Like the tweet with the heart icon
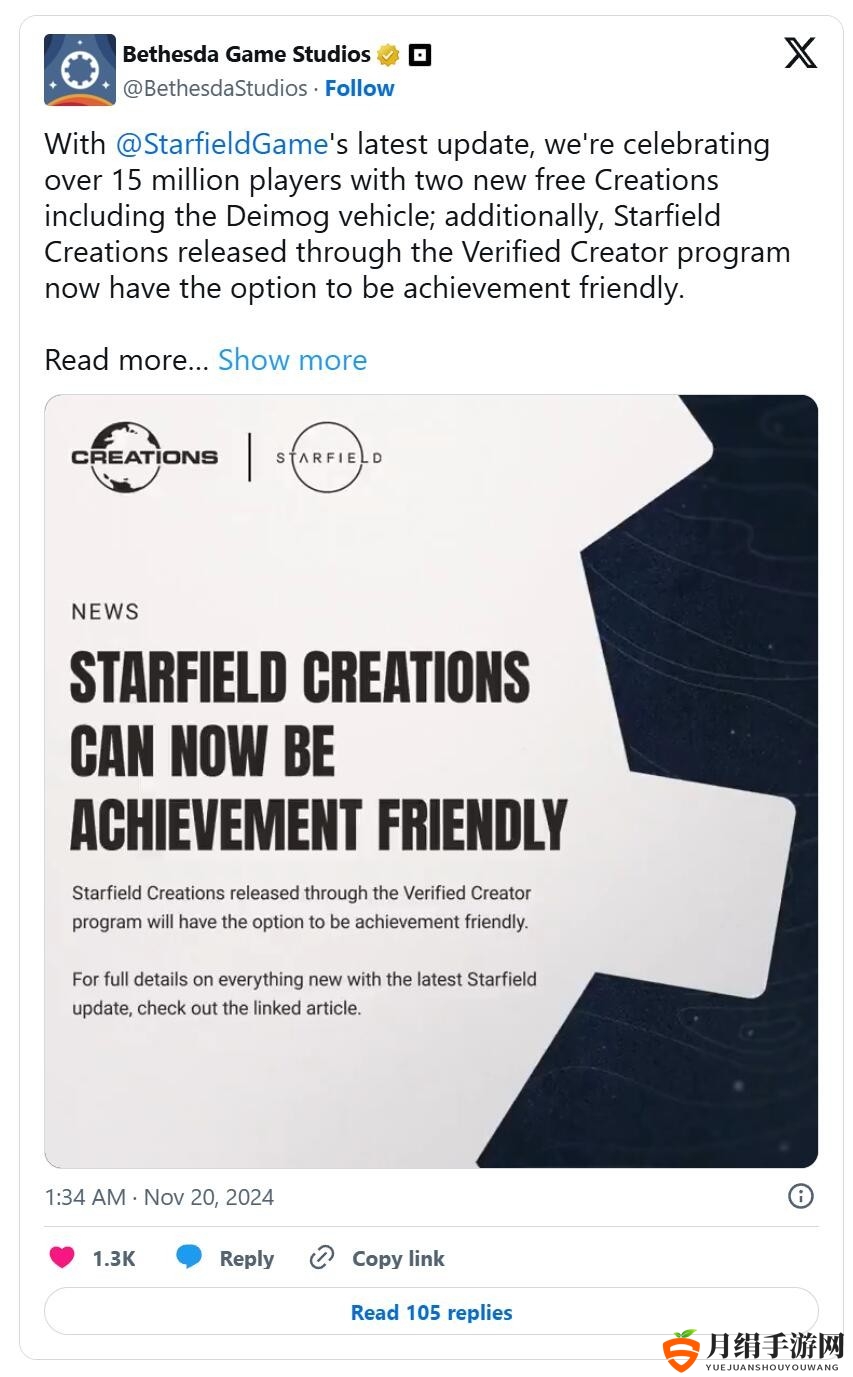Screen dimensions: 853x1377 pos(62,1258)
